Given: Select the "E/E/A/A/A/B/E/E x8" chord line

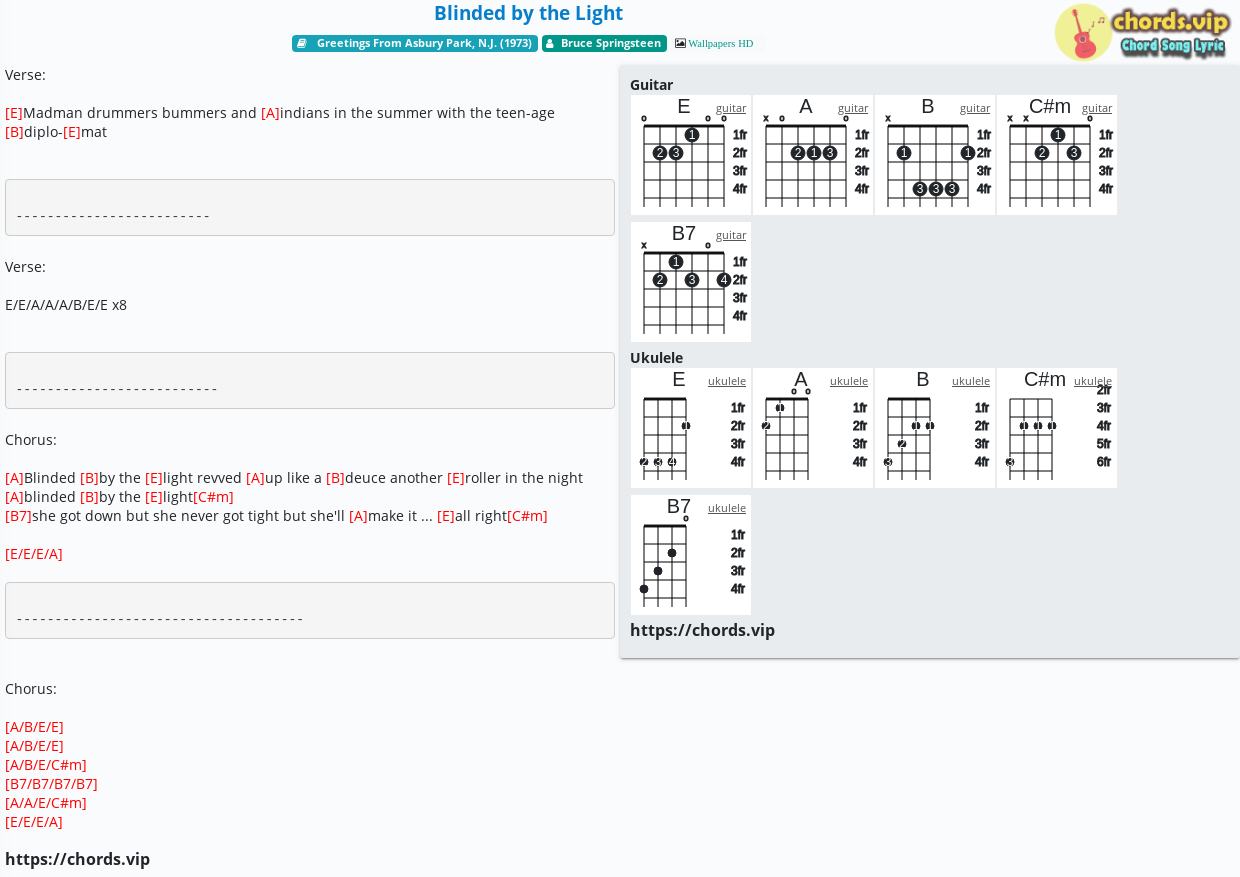Looking at the screenshot, I should click(x=66, y=305).
